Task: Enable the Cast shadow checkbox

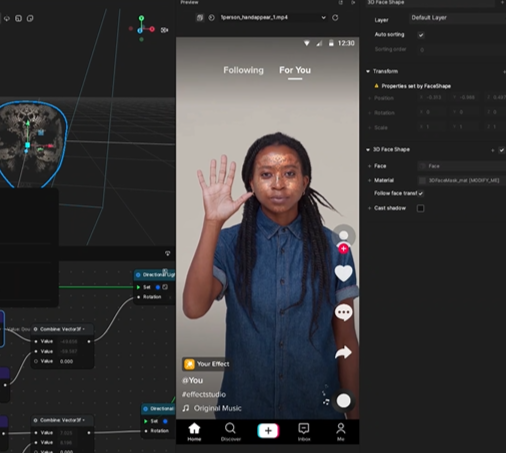Action: tap(421, 208)
